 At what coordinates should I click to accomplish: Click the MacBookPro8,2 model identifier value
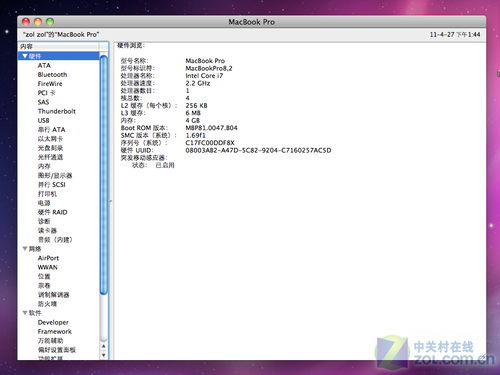[209, 68]
